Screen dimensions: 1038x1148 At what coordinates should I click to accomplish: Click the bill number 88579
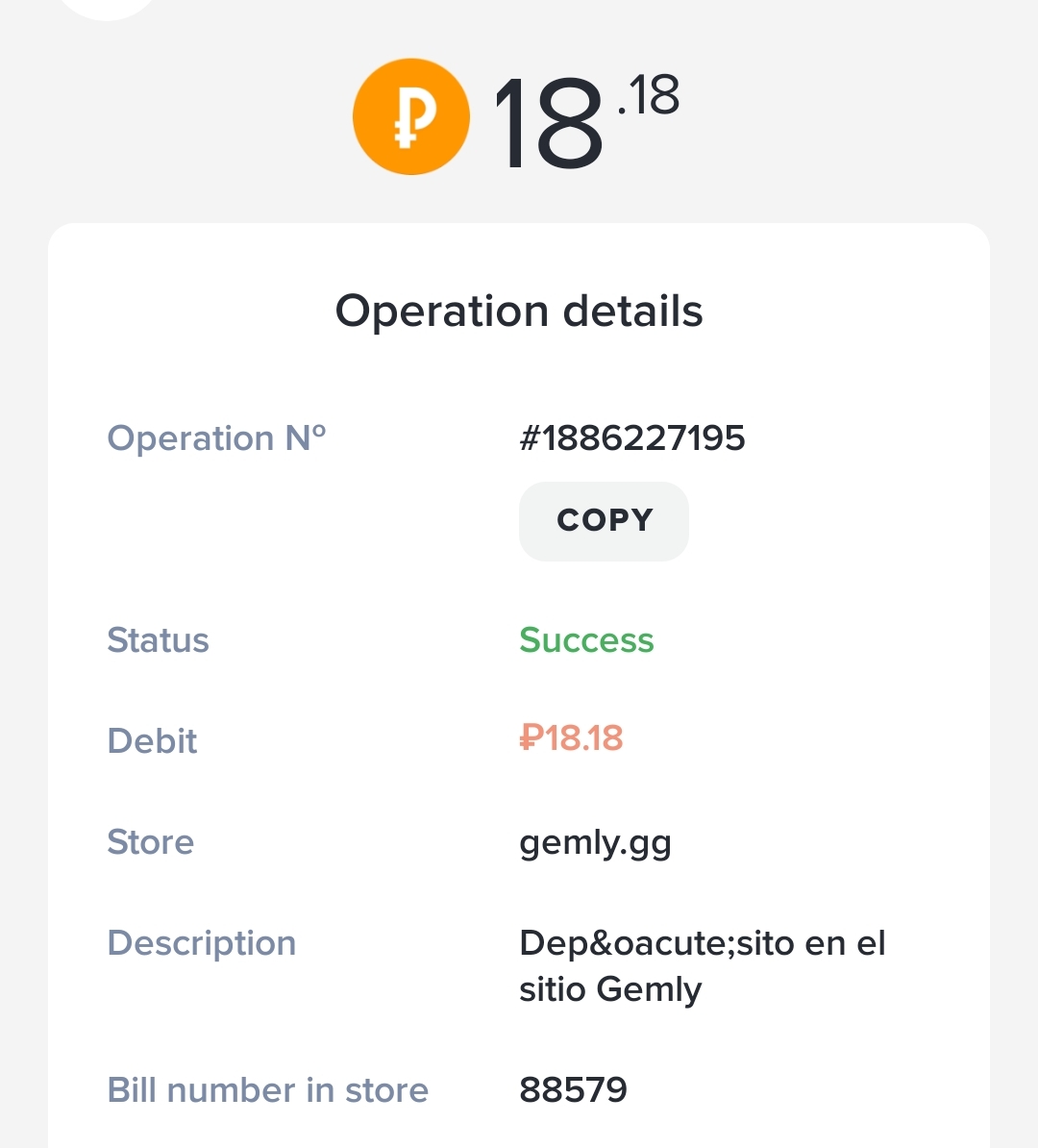(573, 1090)
